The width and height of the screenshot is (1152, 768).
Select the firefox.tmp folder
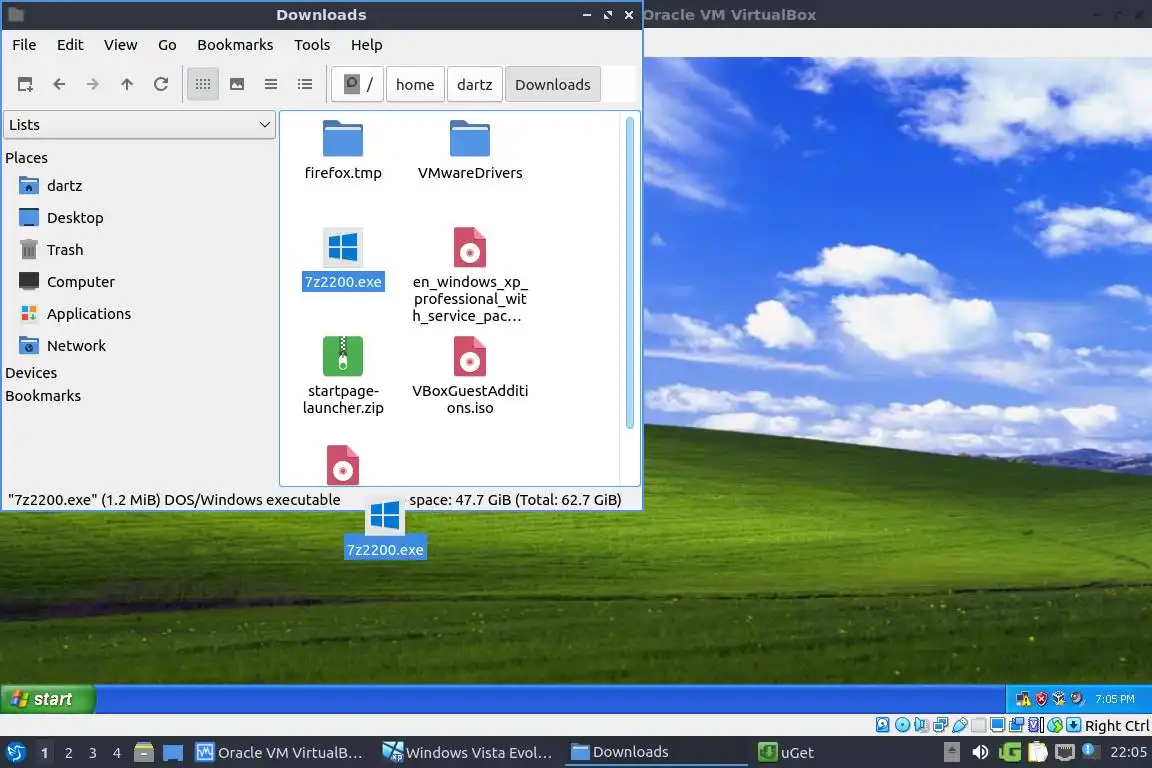[x=343, y=150]
